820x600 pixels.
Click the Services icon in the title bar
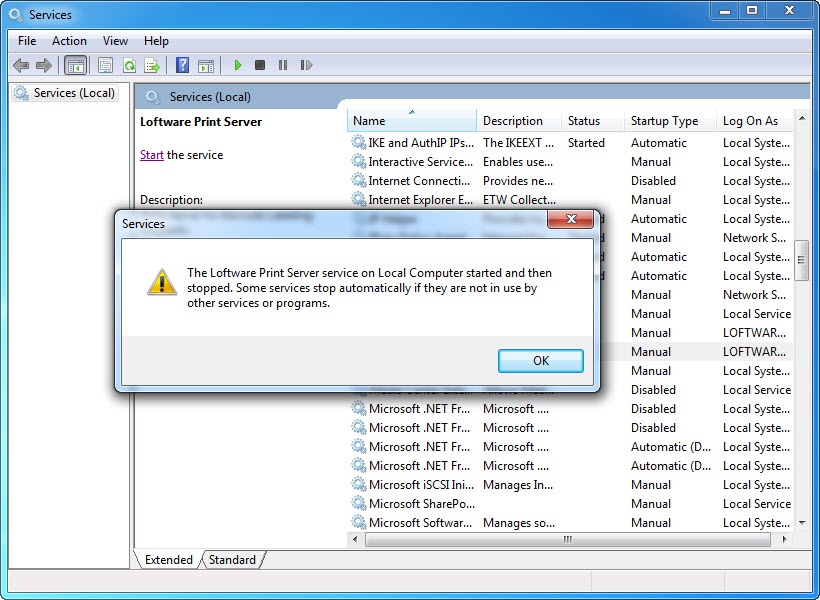pyautogui.click(x=16, y=15)
